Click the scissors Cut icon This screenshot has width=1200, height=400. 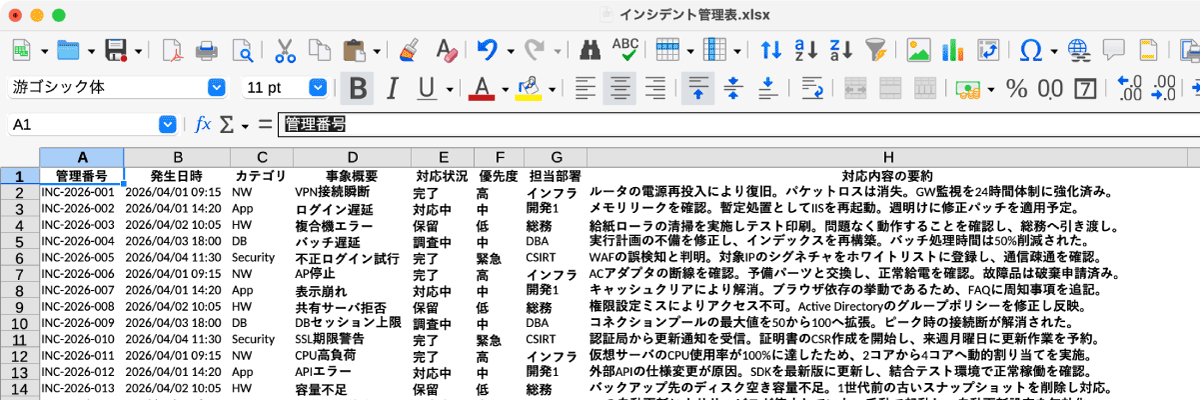tap(284, 49)
